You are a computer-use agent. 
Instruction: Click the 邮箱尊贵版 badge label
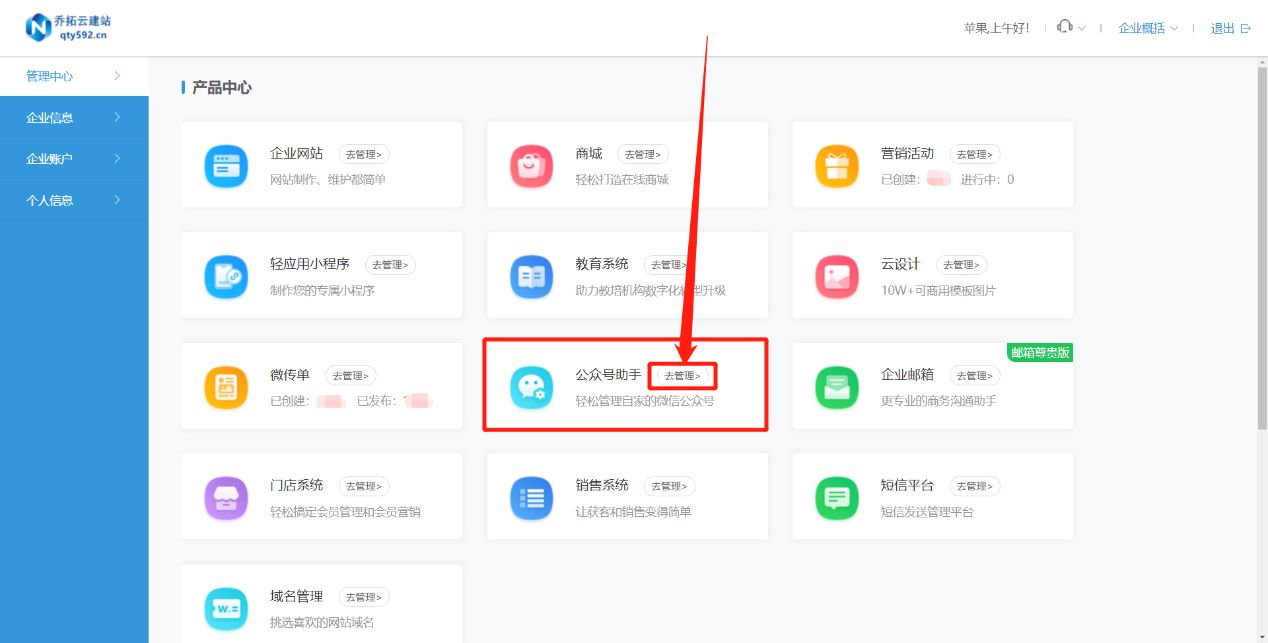[1038, 352]
